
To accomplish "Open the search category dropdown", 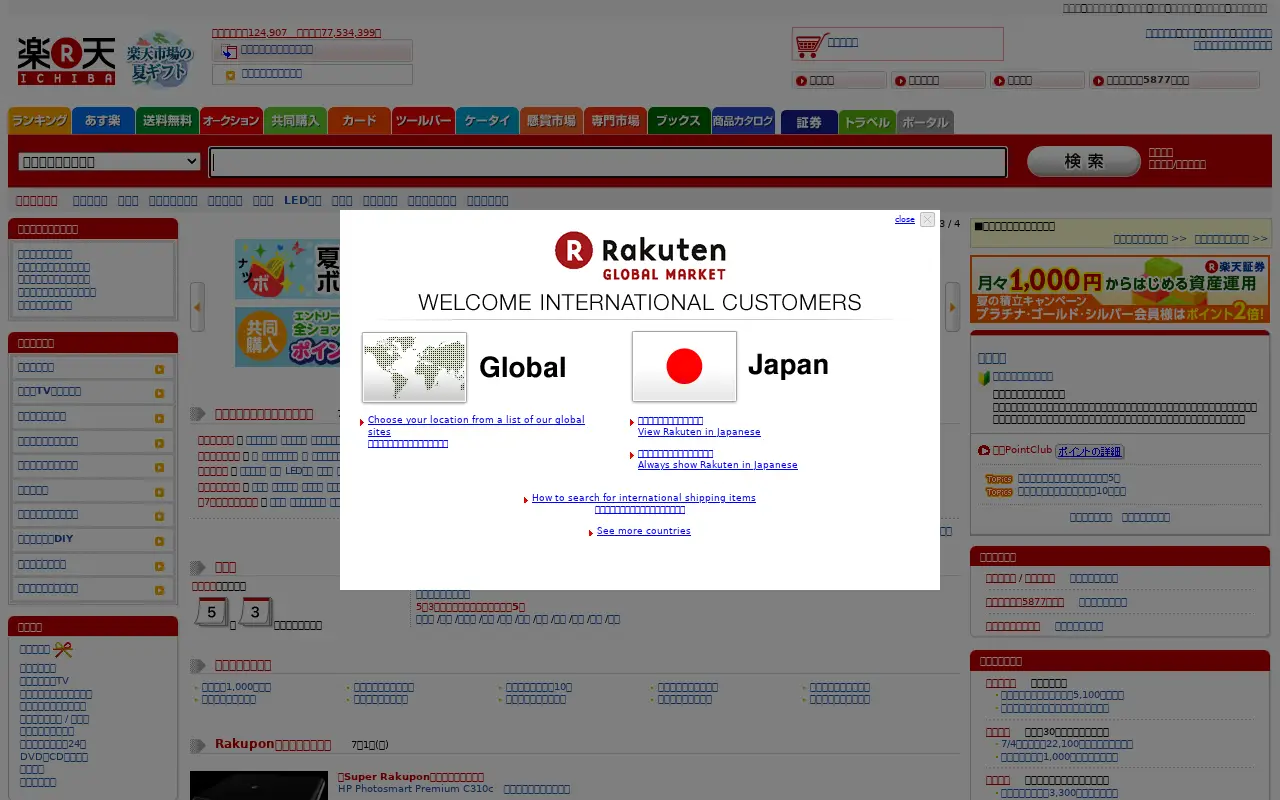I will (109, 161).
